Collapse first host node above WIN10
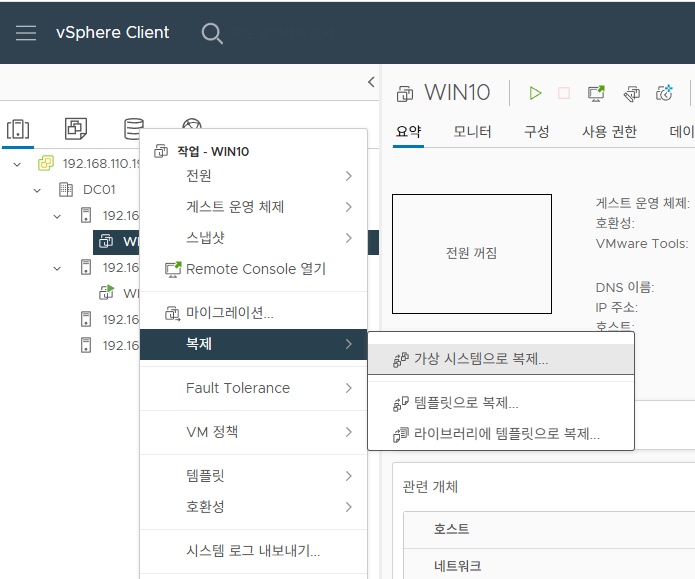This screenshot has width=695, height=579. pyautogui.click(x=57, y=216)
